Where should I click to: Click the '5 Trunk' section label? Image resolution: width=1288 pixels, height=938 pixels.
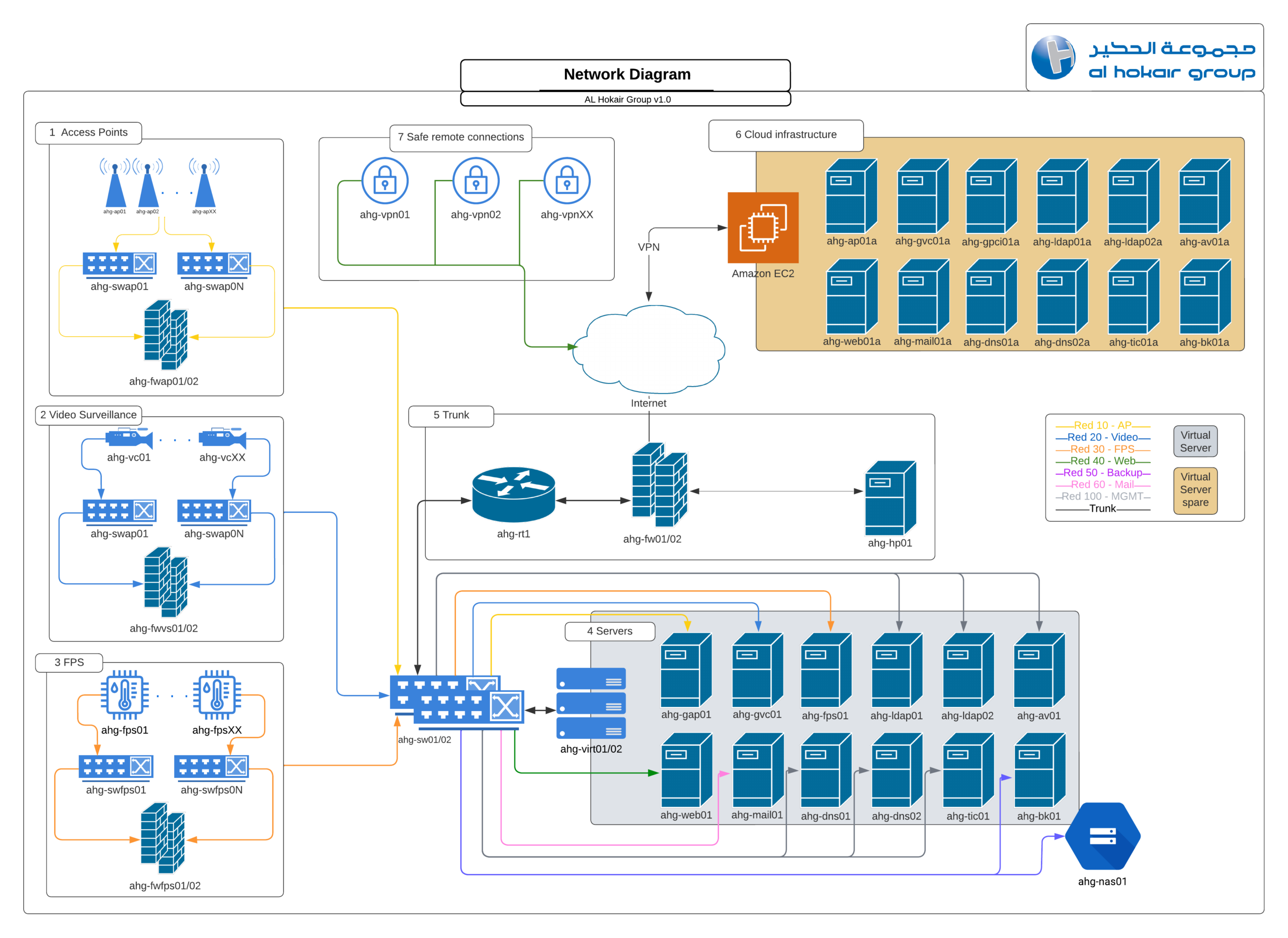coord(451,415)
